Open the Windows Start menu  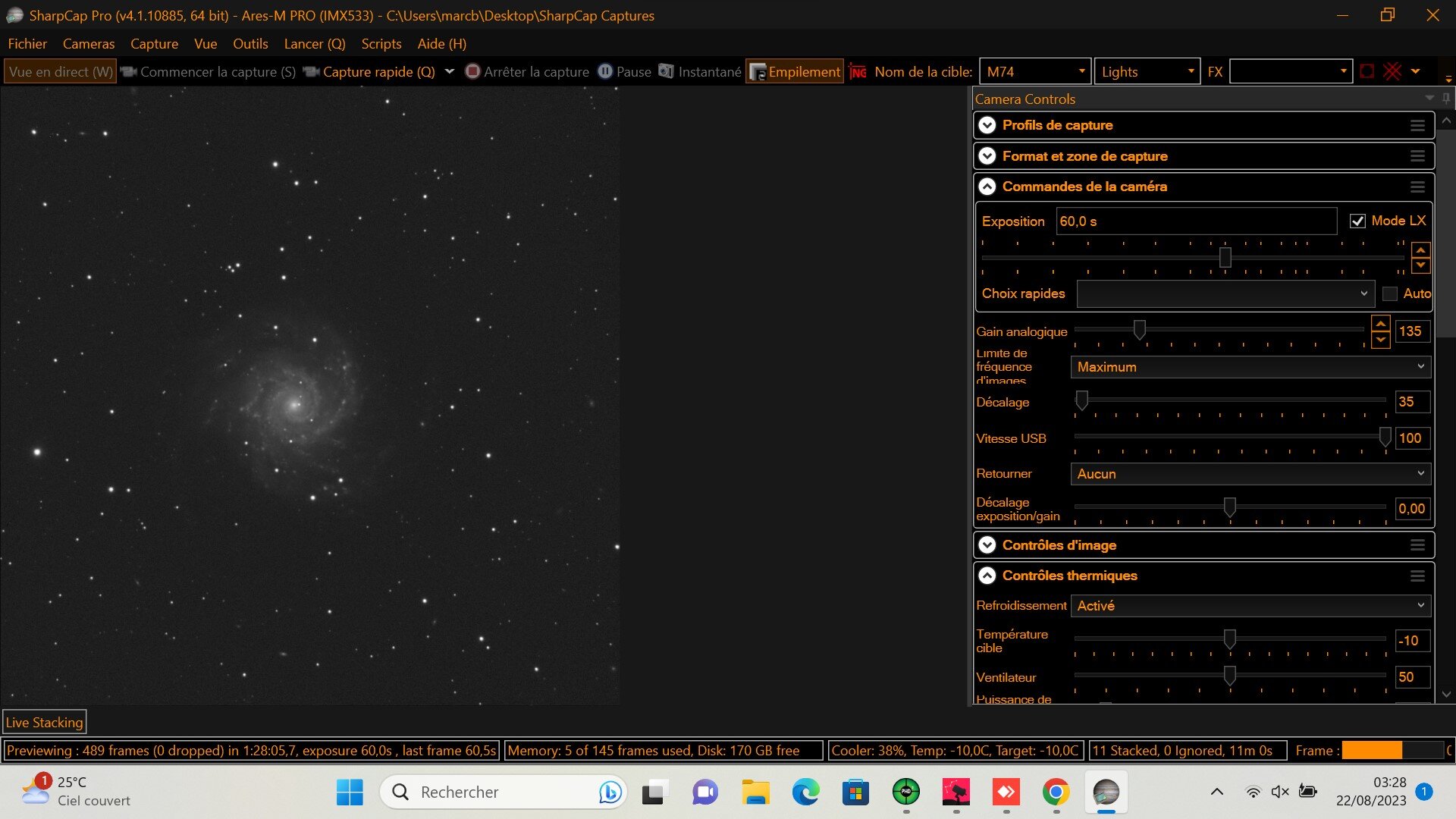coord(350,792)
